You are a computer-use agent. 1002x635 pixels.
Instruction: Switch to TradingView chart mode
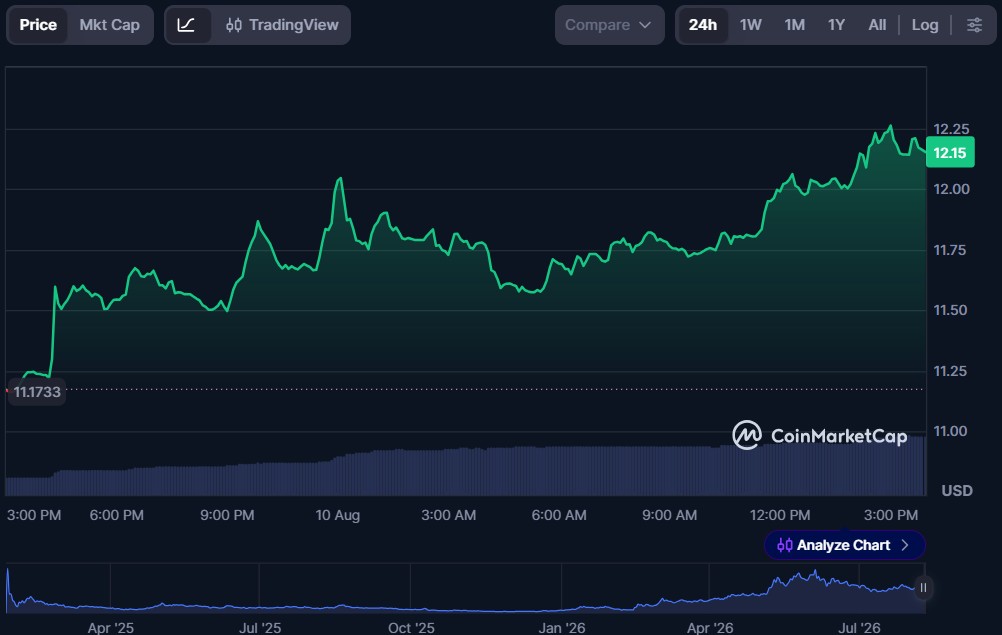coord(282,25)
